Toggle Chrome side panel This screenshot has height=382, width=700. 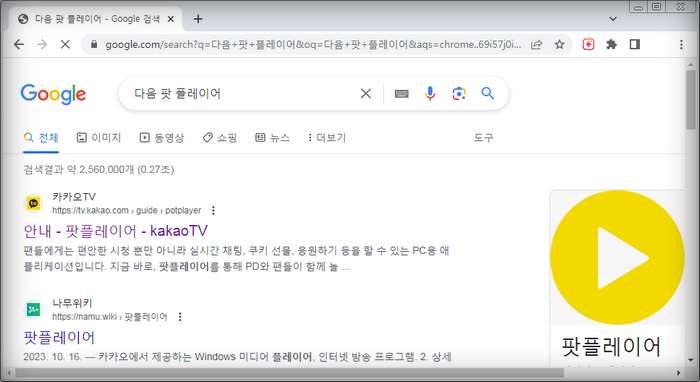point(634,44)
